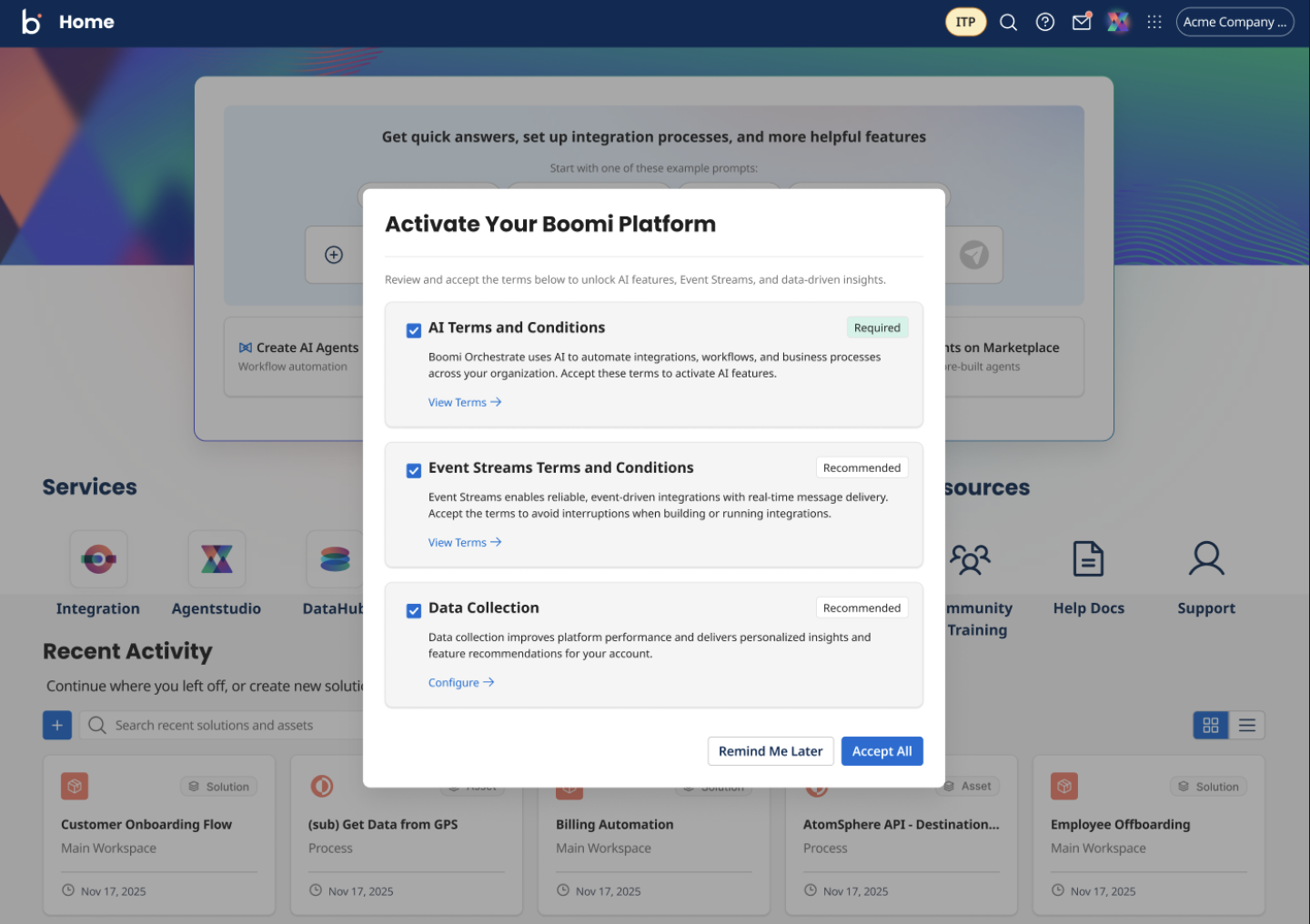Toggle the Data Collection checkbox
This screenshot has width=1310, height=924.
point(414,610)
